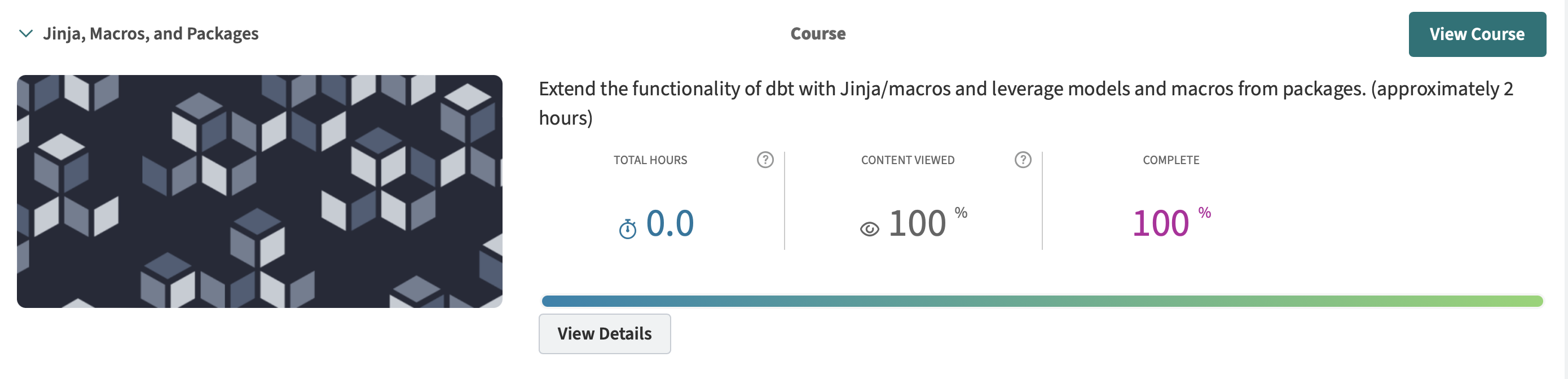1568x379 pixels.
Task: Select the COMPLETE label
Action: [x=1170, y=160]
